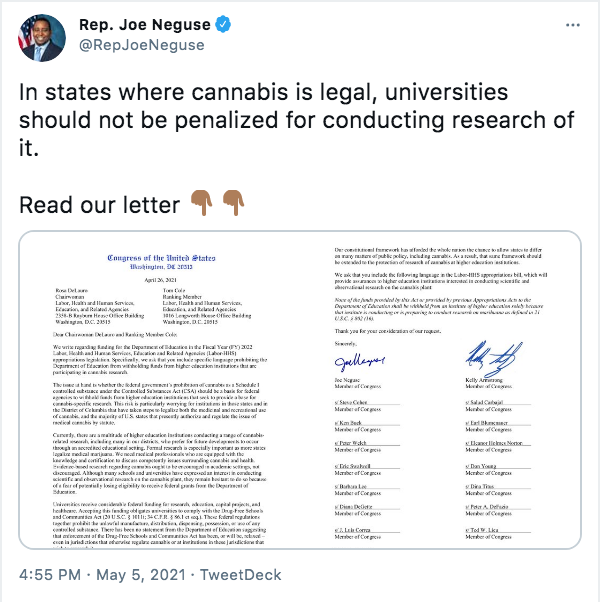Click the Rosa DeLauro address block
Image resolution: width=600 pixels, height=602 pixels.
click(x=100, y=306)
